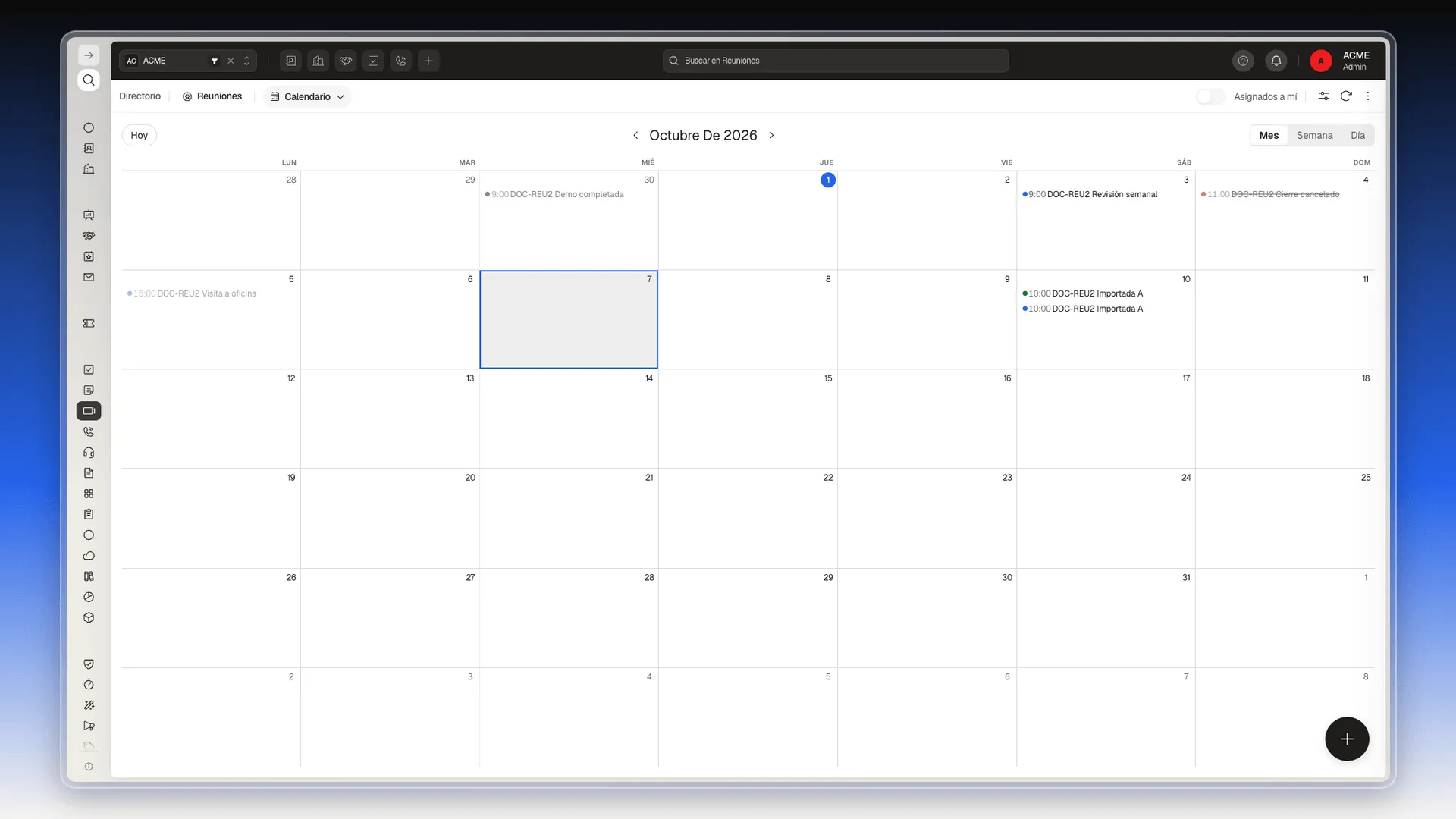Go to the previous month
The width and height of the screenshot is (1456, 819).
coord(635,135)
